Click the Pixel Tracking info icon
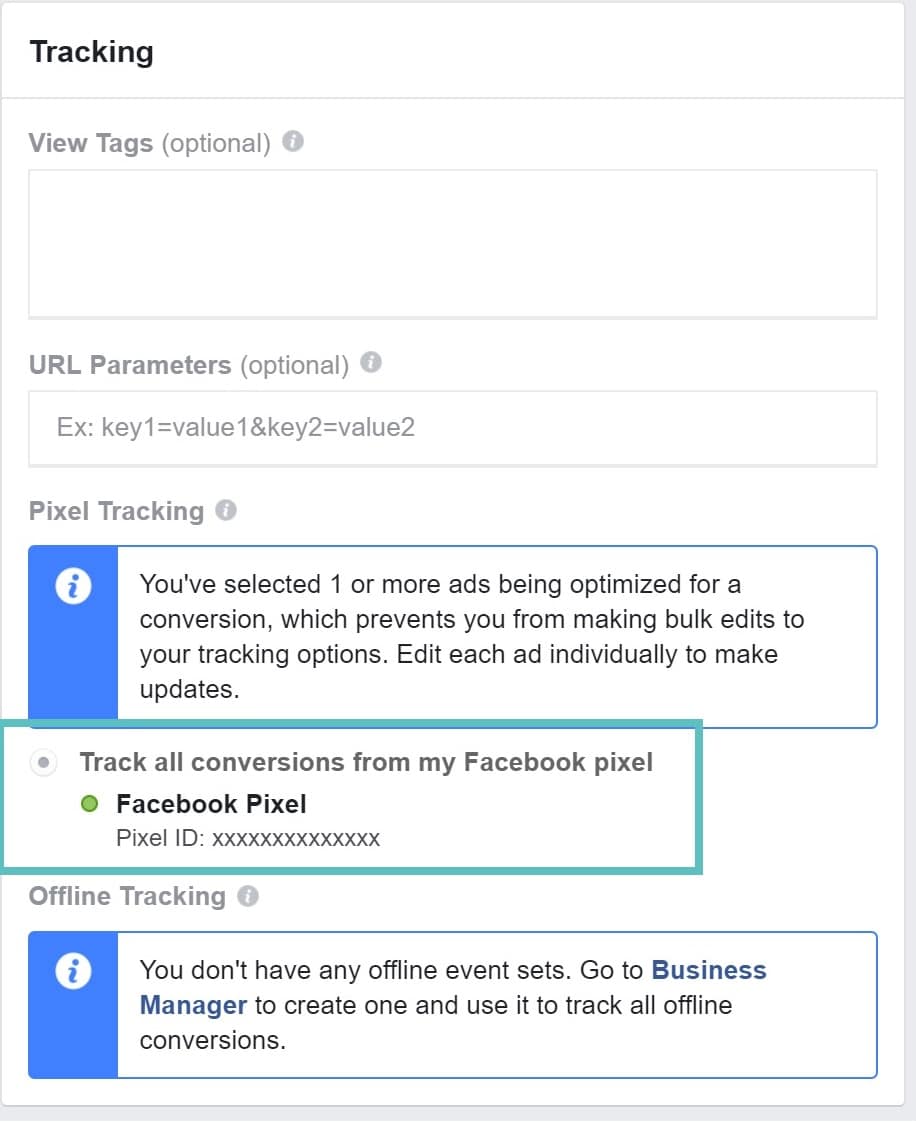 [x=226, y=510]
